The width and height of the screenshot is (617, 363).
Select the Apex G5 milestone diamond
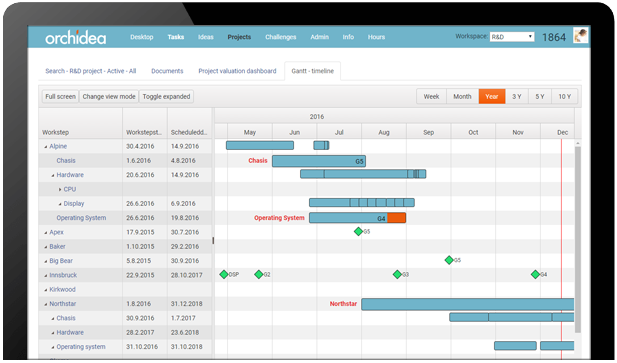coord(358,232)
